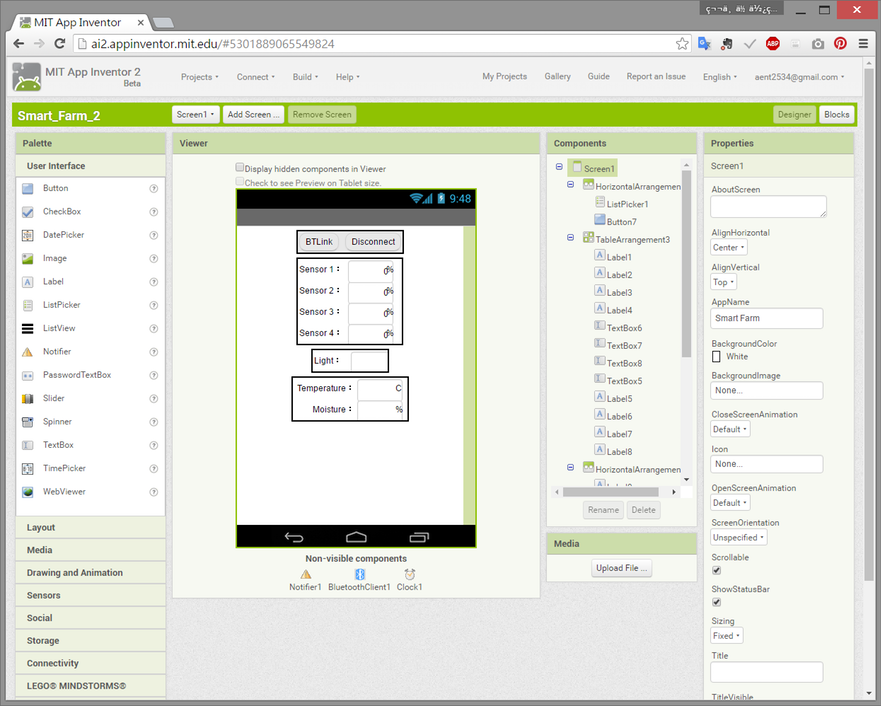The width and height of the screenshot is (881, 706).
Task: Select the Clock1 non-visible component icon
Action: 410,574
